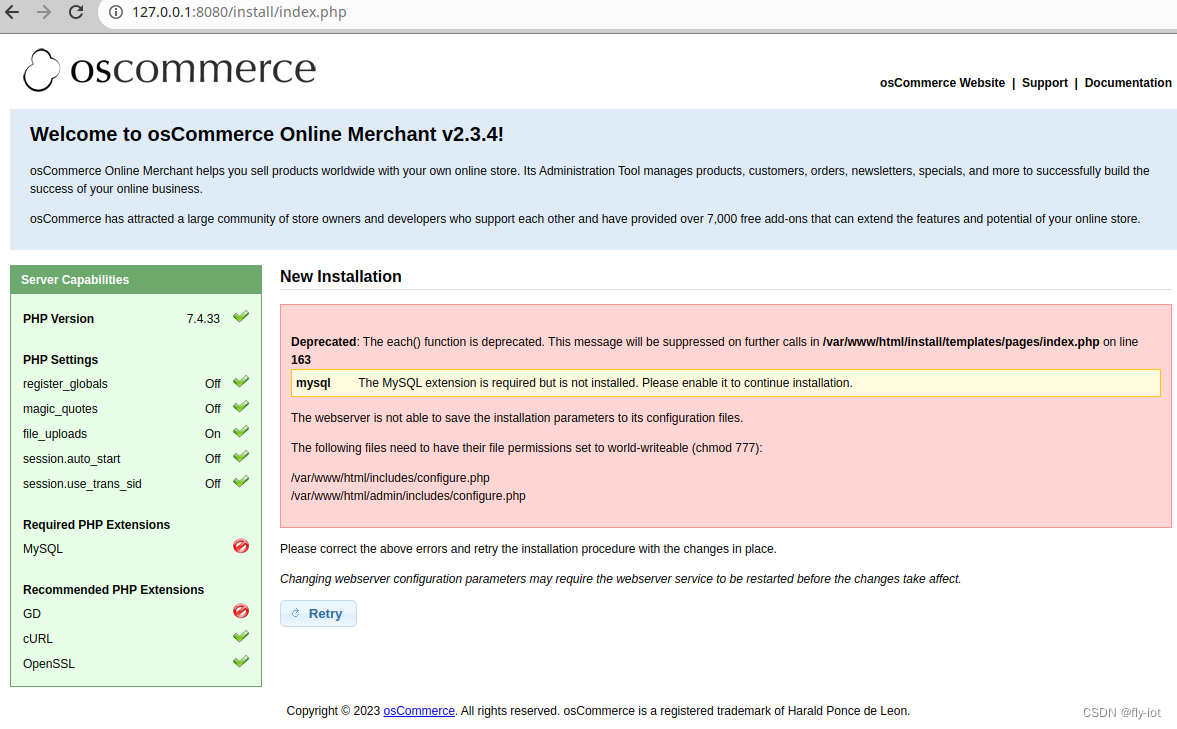Click the cURL extension label
This screenshot has height=729, width=1177.
tap(38, 639)
